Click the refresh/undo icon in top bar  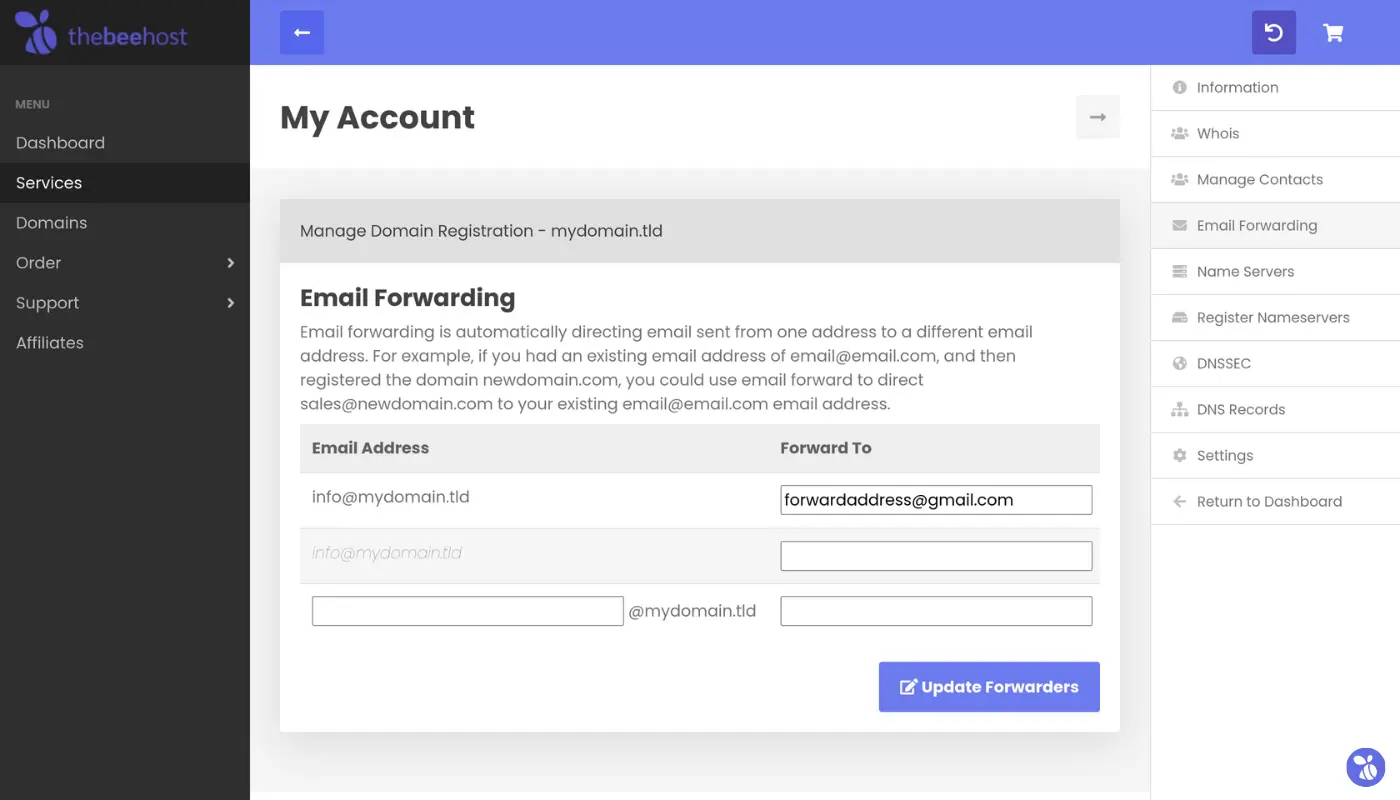click(1274, 33)
